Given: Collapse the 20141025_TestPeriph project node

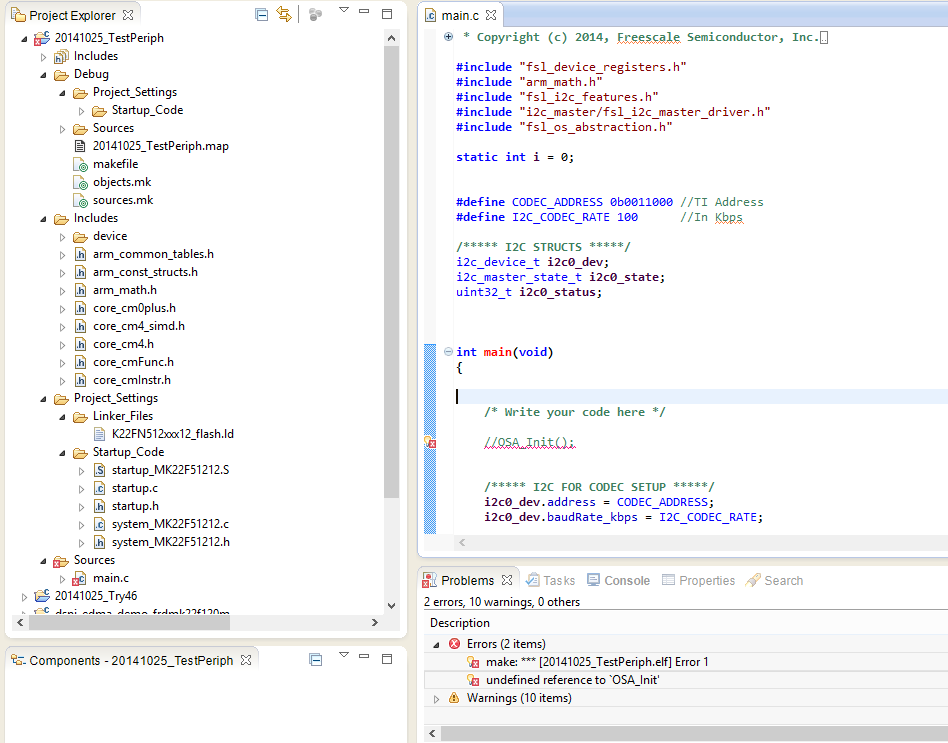Looking at the screenshot, I should click(24, 39).
